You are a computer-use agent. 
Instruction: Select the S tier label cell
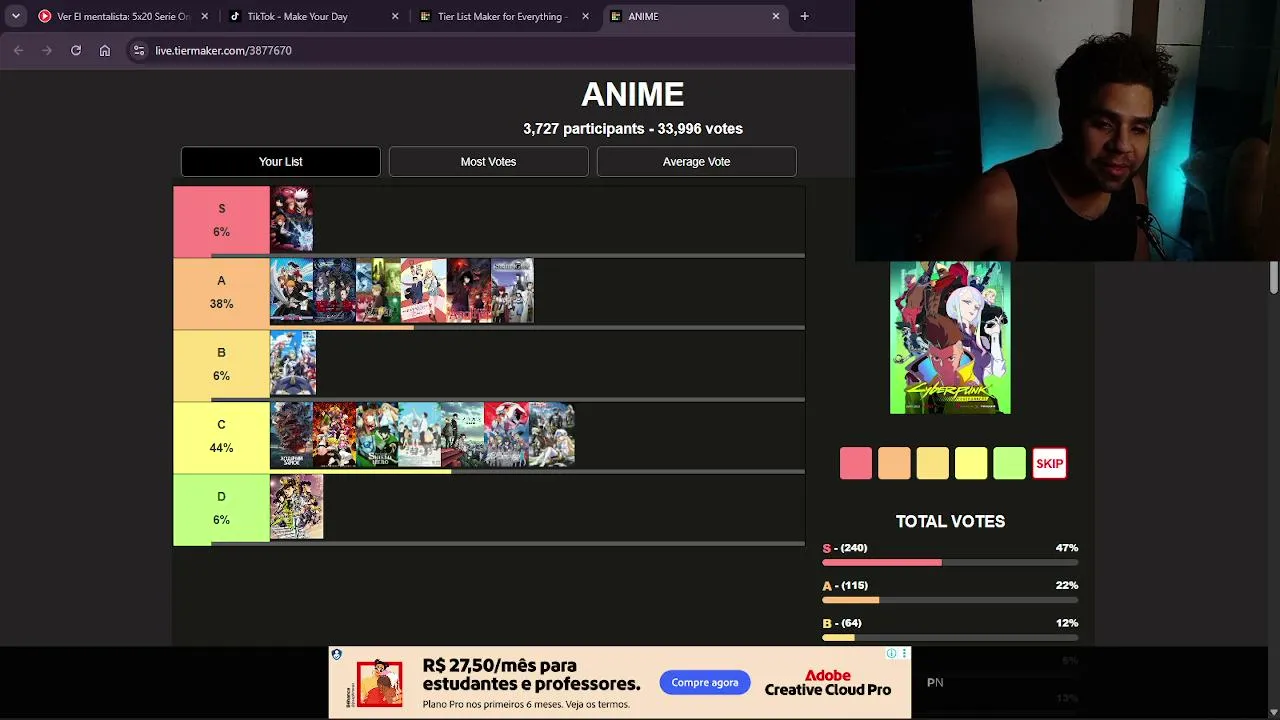tap(222, 221)
